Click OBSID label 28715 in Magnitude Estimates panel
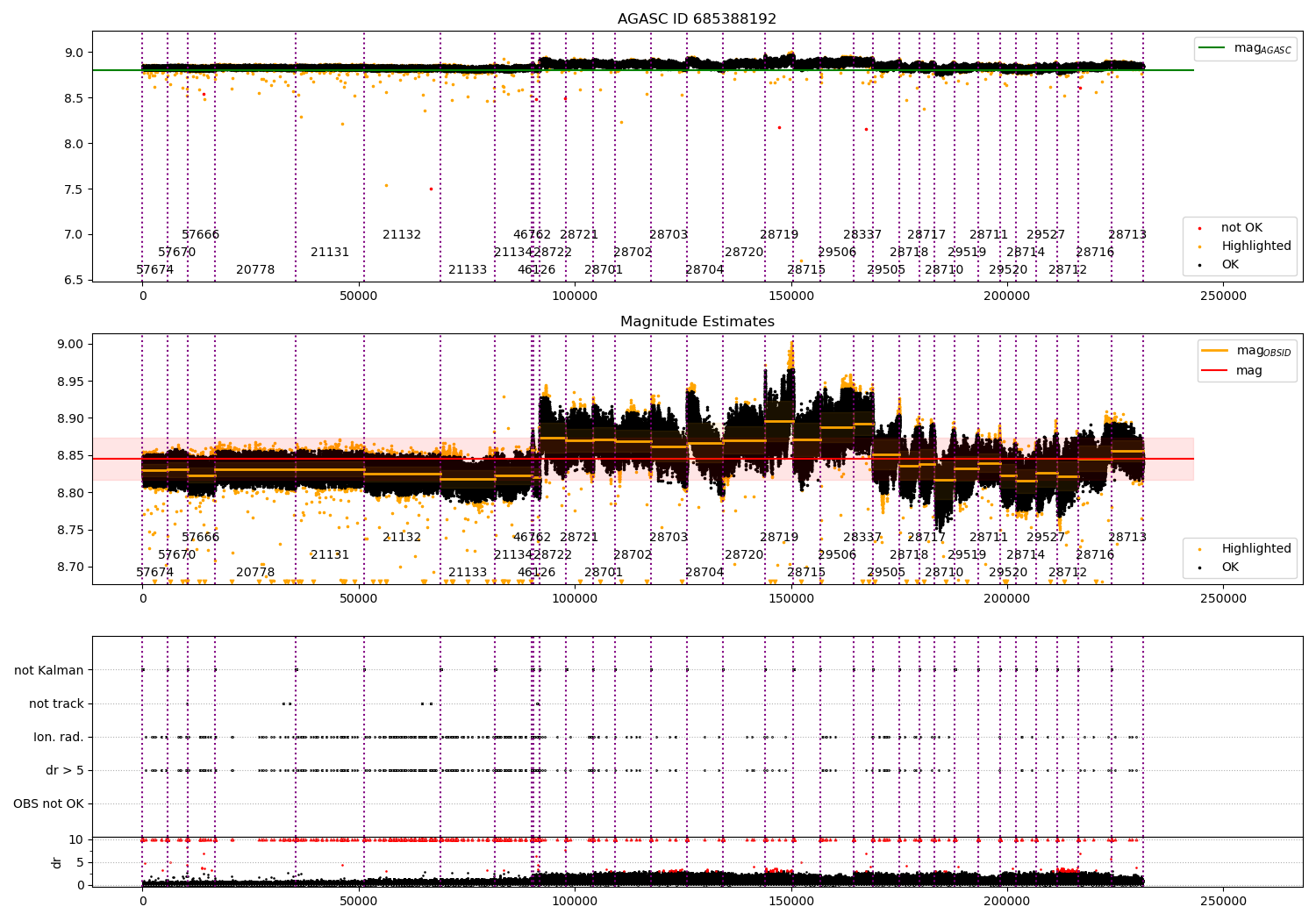Image resolution: width=1316 pixels, height=921 pixels. click(806, 572)
